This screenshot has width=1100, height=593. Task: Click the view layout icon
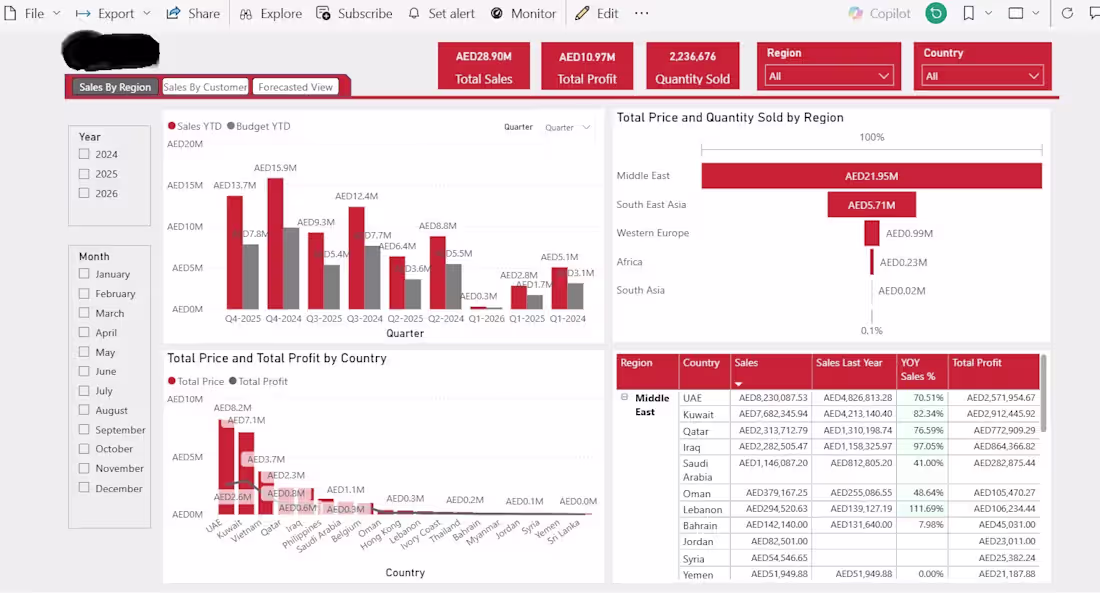coord(1015,13)
